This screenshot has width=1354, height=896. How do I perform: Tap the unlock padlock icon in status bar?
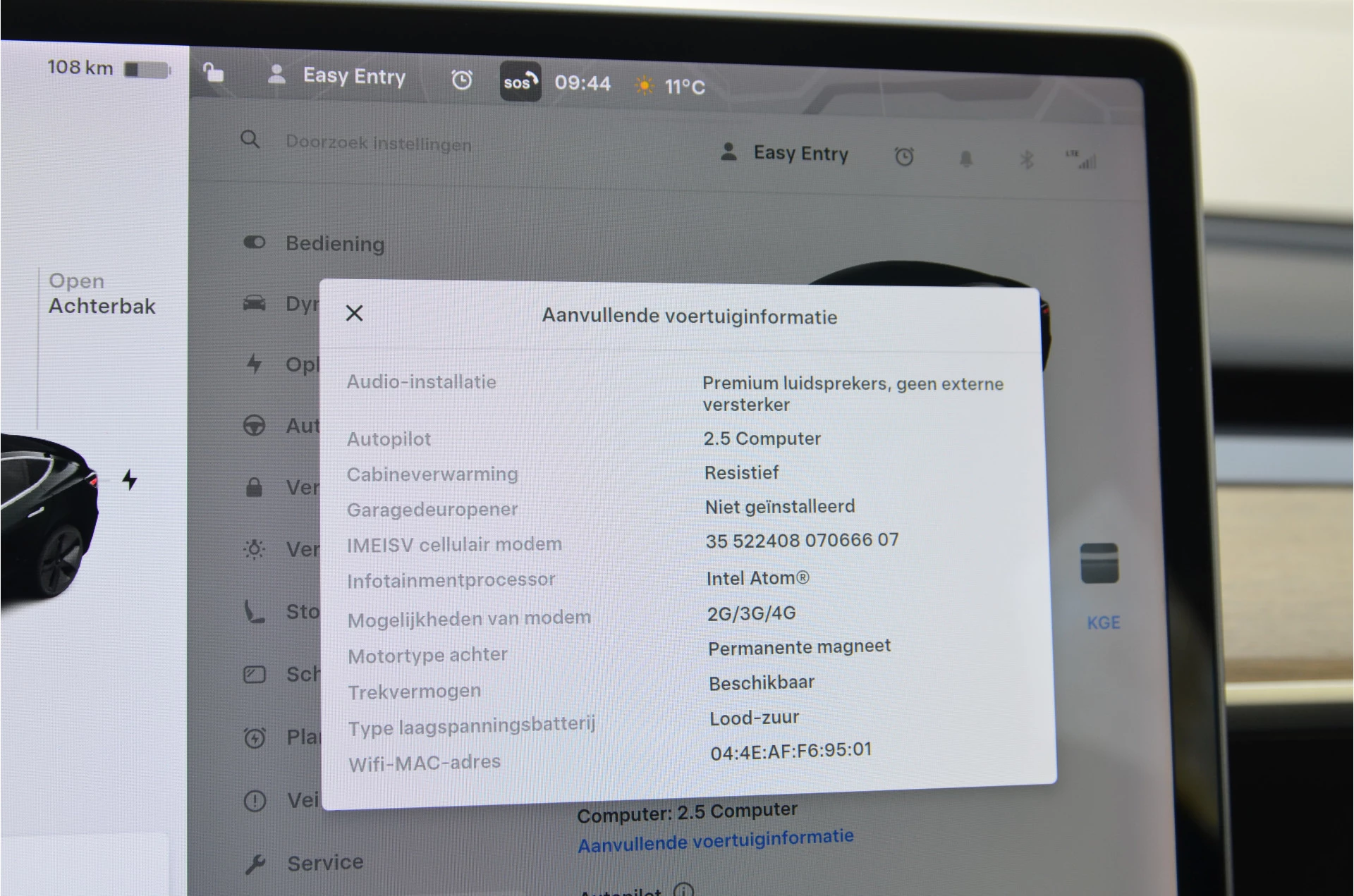tap(214, 73)
